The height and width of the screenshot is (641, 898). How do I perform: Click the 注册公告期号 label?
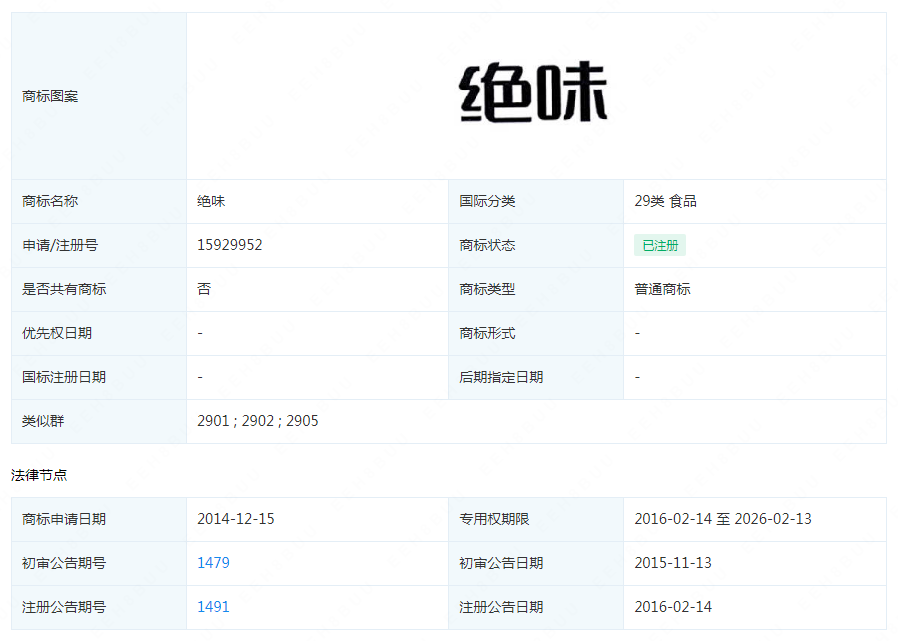point(64,607)
